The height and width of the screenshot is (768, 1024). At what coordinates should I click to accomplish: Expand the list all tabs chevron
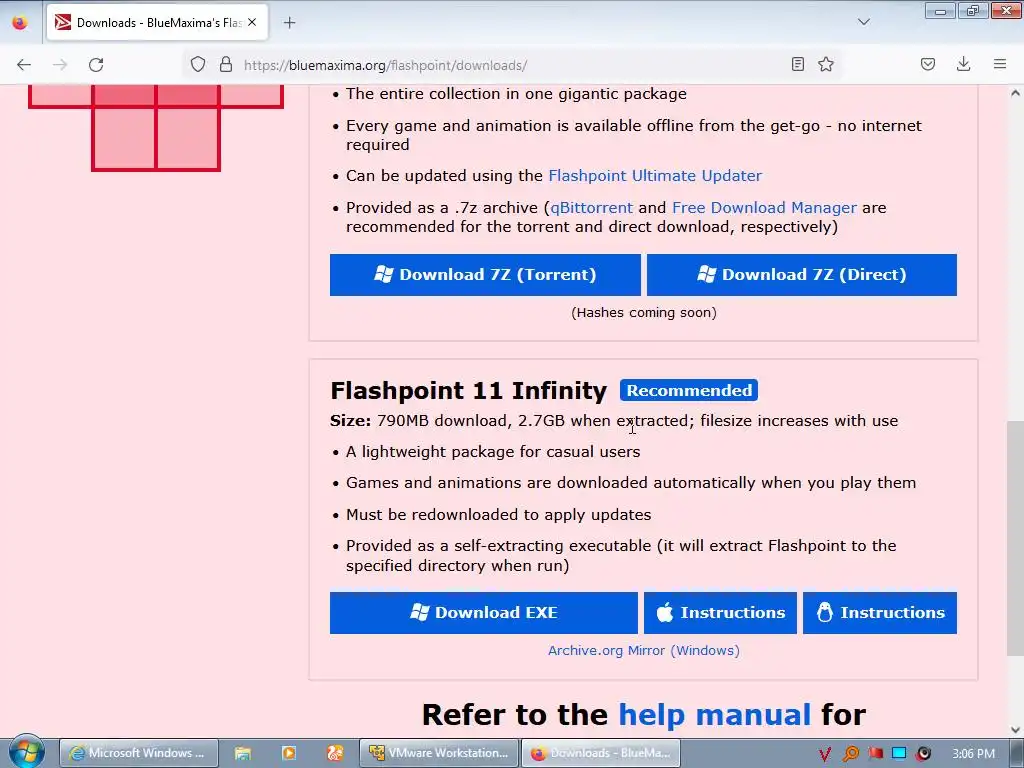coord(863,22)
